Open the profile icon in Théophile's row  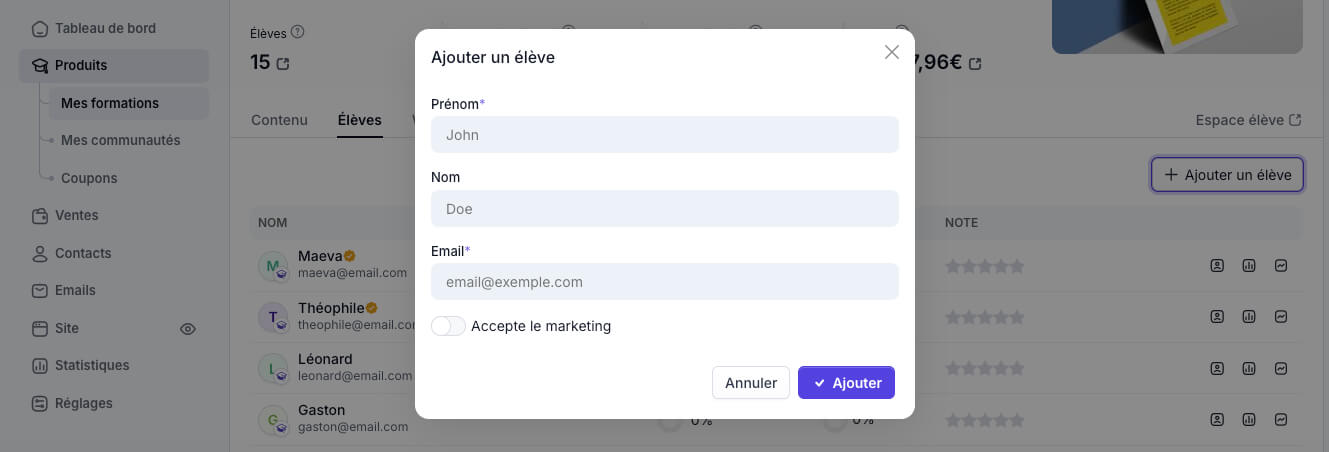1217,317
